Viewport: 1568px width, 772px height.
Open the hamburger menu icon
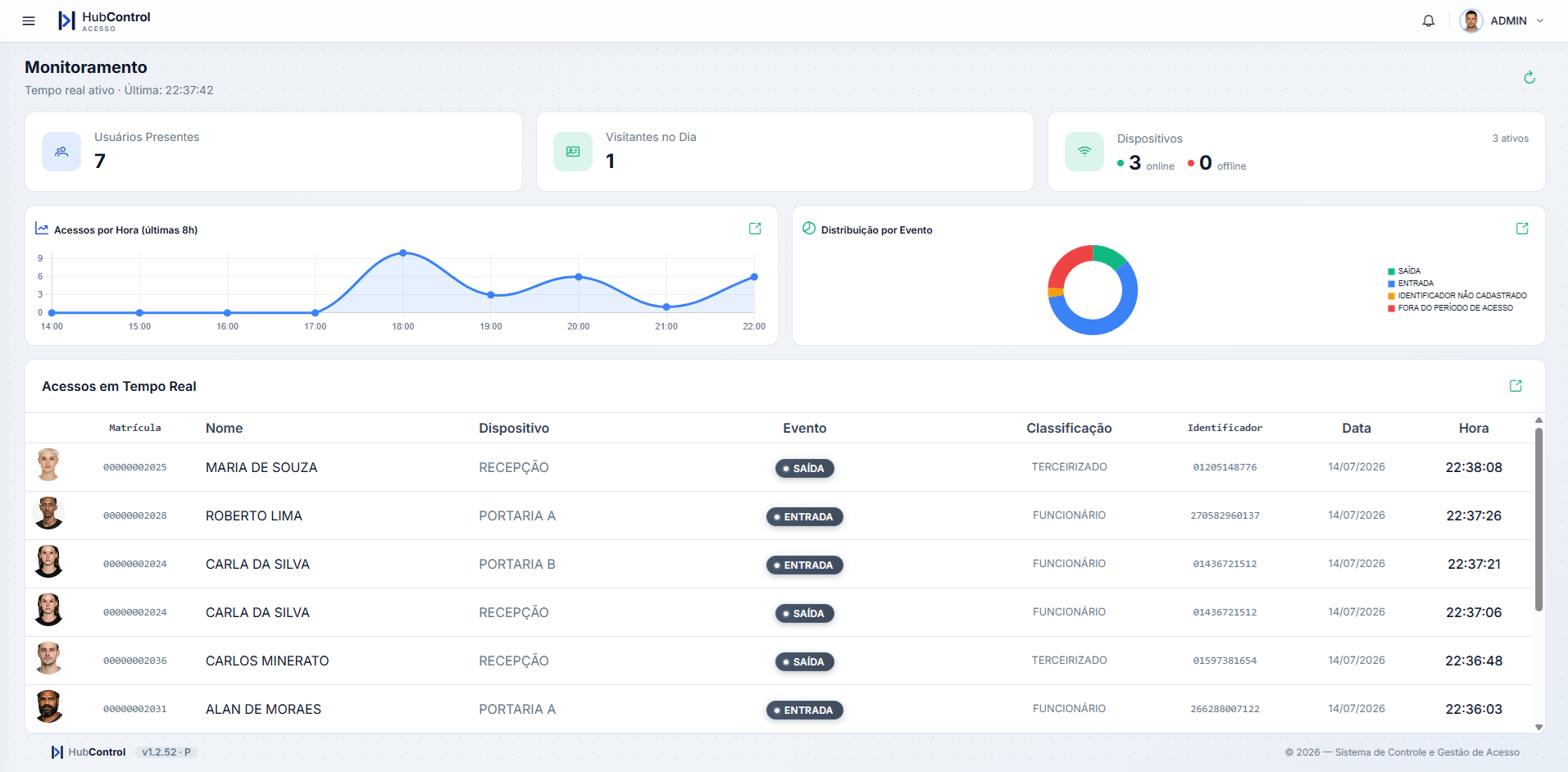coord(29,21)
